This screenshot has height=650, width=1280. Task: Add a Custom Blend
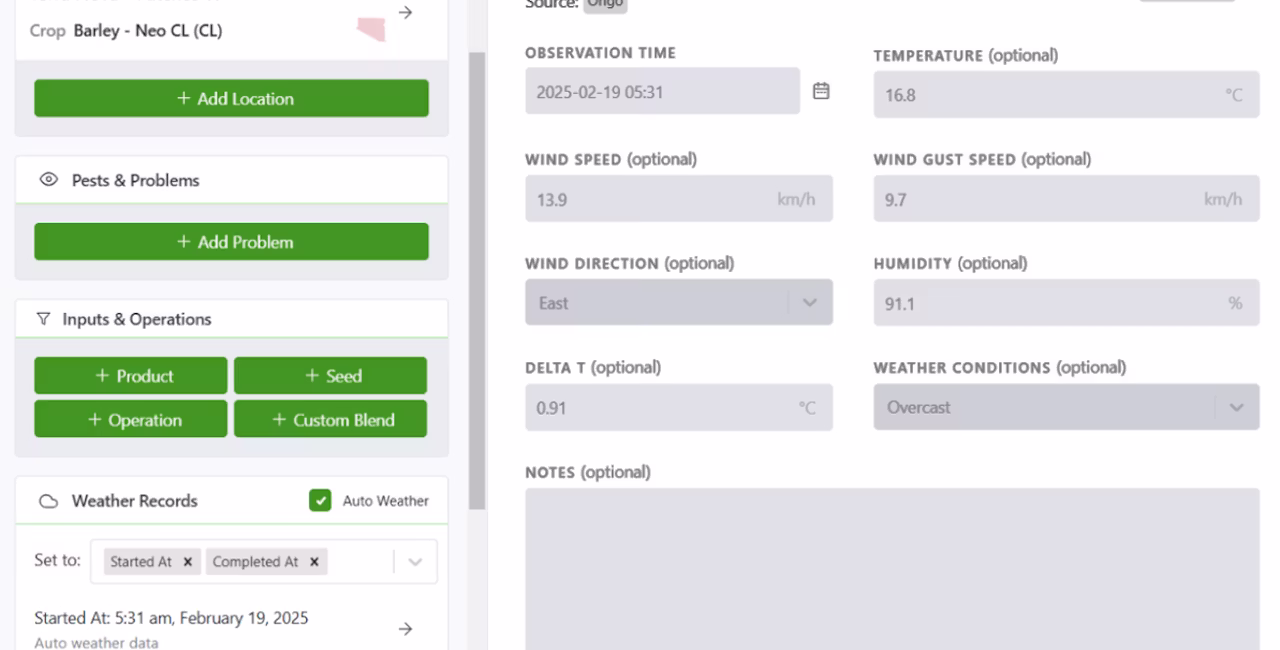tap(331, 420)
